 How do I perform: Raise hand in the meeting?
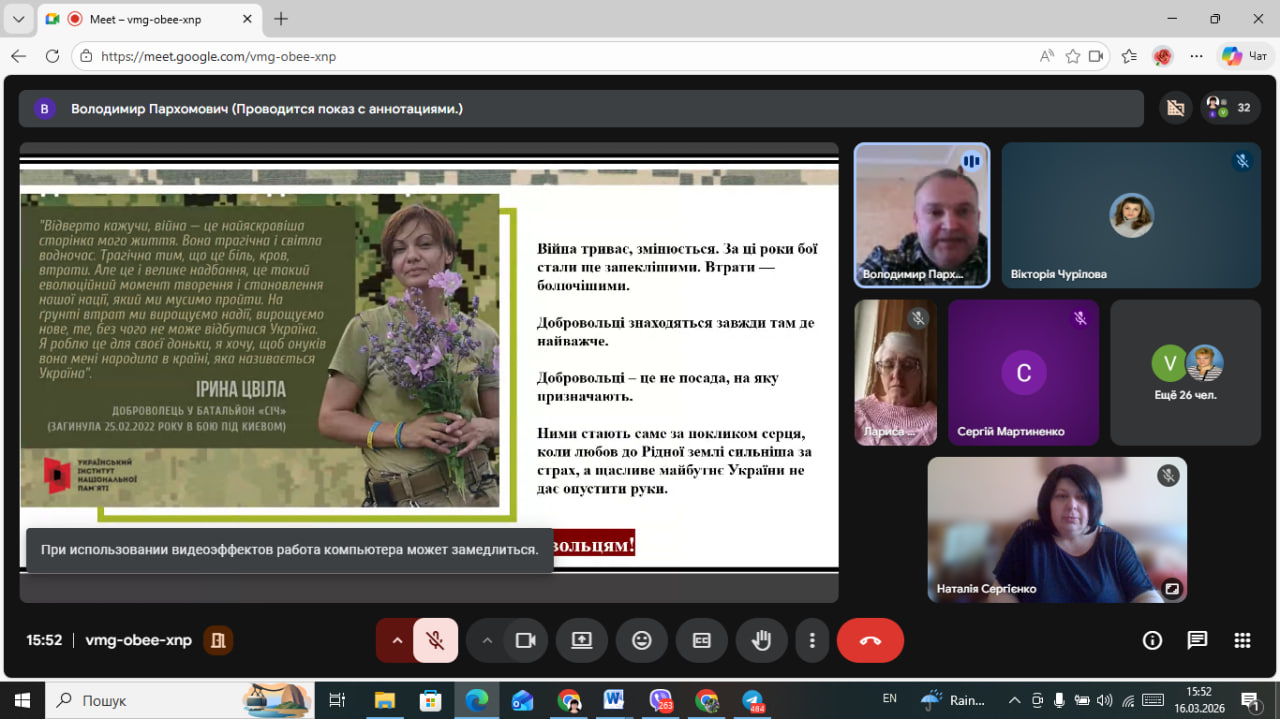[x=761, y=641]
